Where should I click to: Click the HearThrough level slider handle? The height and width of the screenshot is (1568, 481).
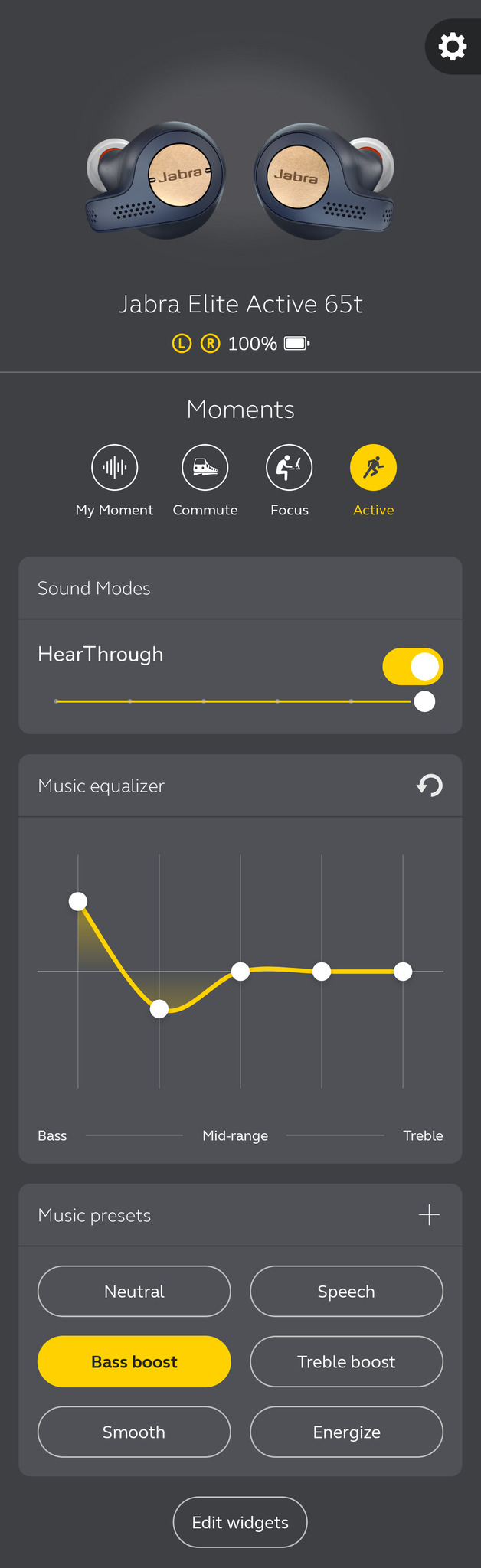(424, 701)
